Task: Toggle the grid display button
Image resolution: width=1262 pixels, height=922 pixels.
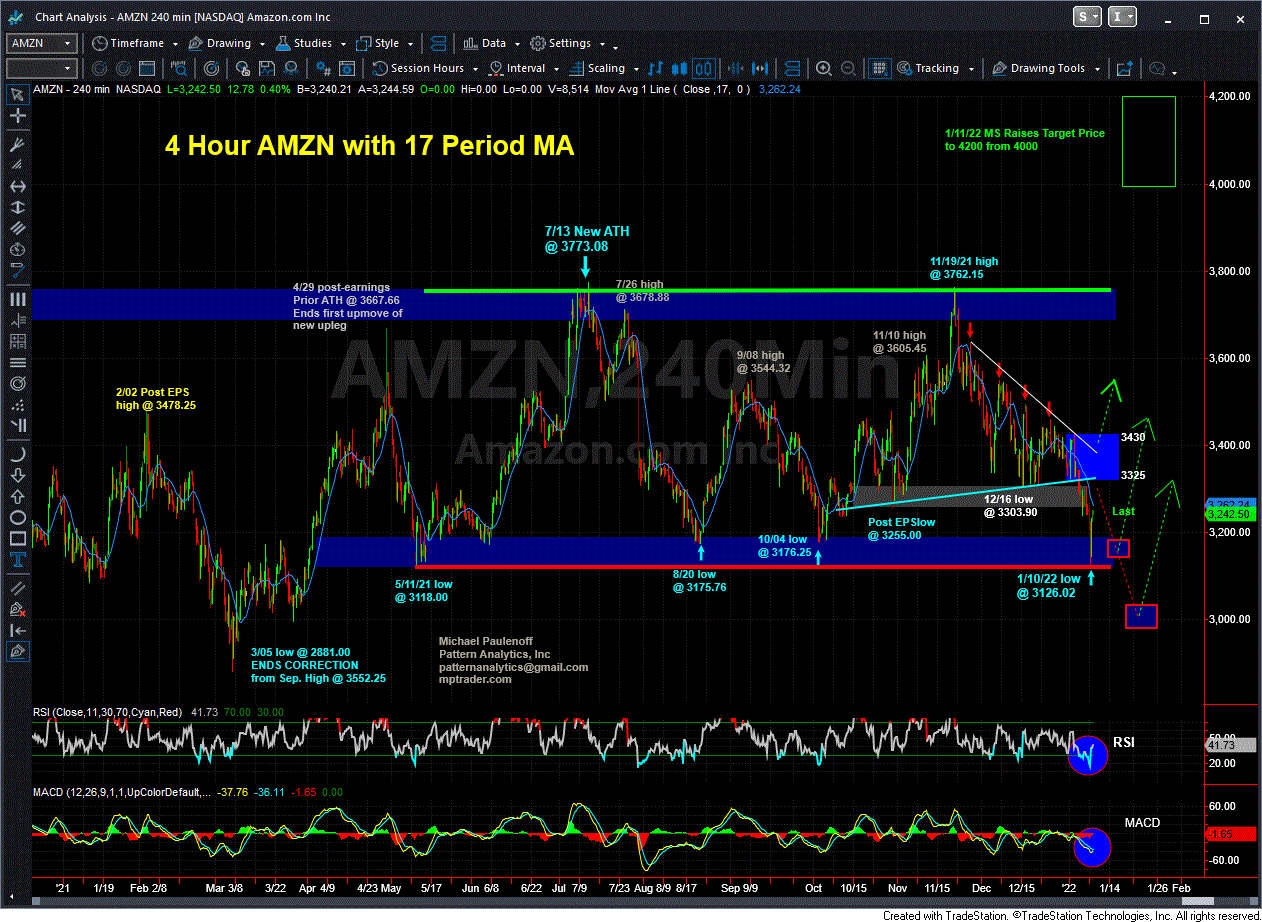Action: [x=880, y=68]
